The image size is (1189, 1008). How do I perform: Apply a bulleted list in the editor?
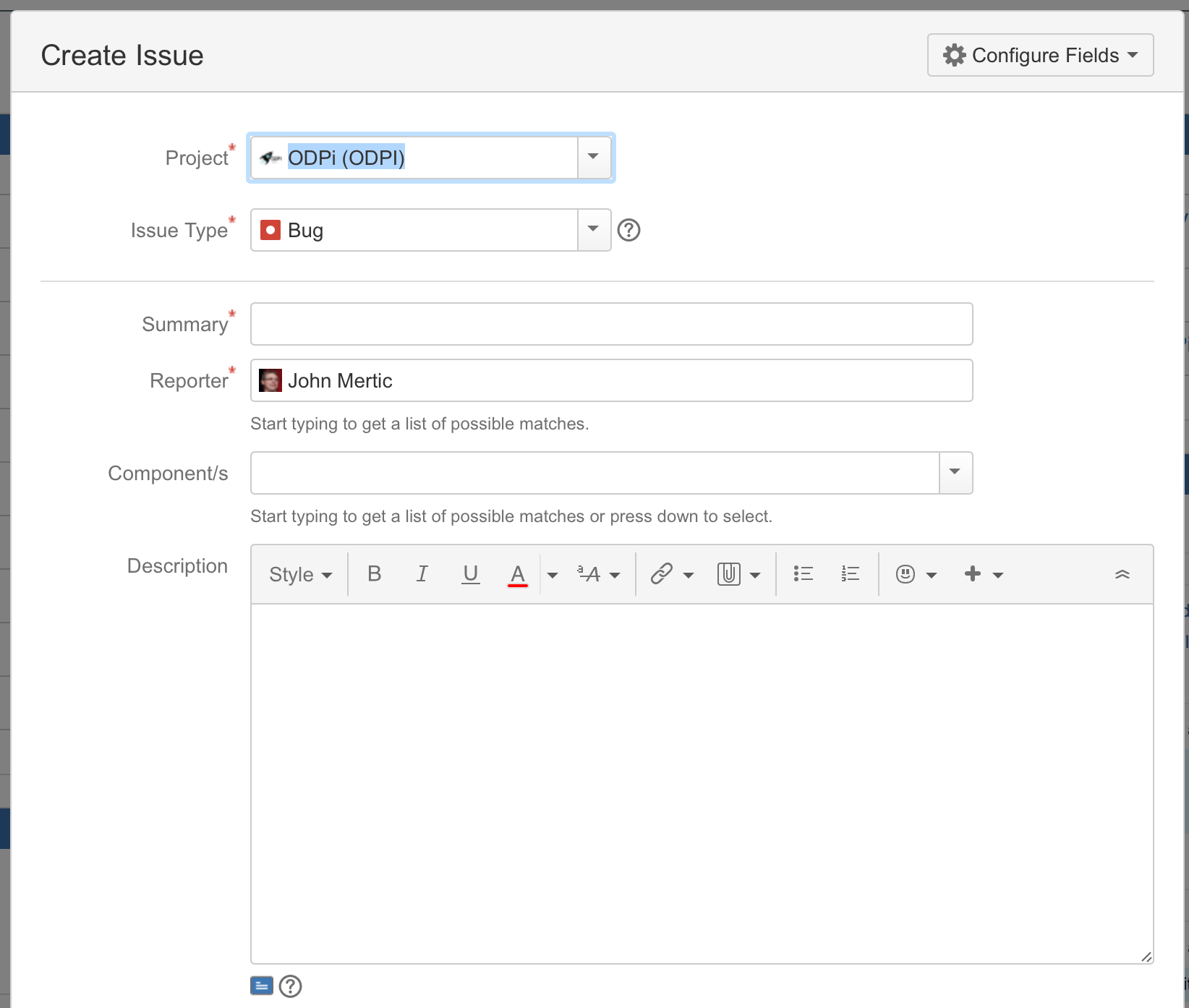coord(803,573)
